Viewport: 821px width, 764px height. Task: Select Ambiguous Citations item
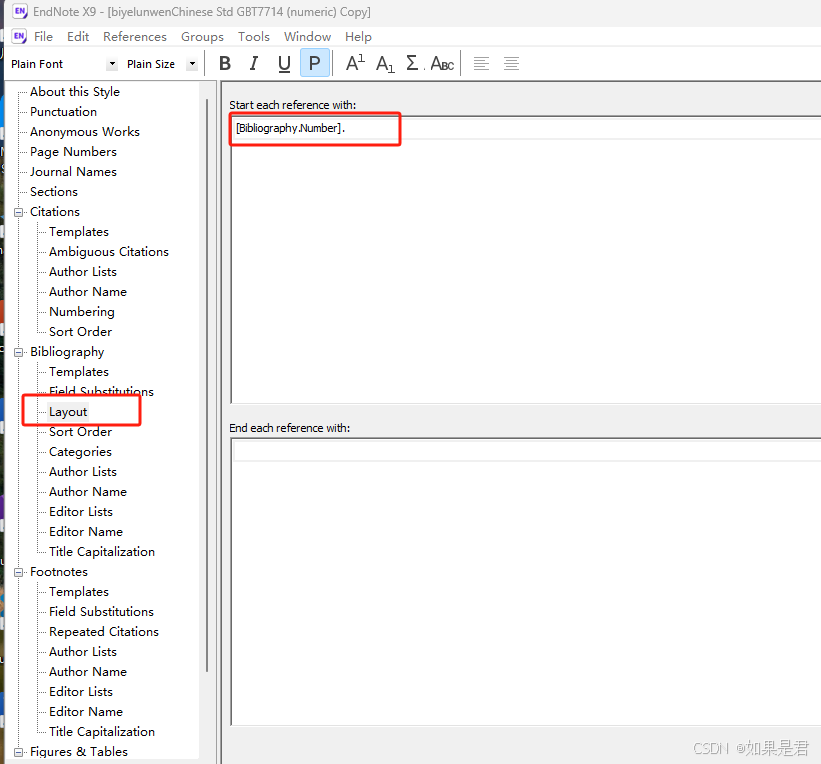point(109,252)
